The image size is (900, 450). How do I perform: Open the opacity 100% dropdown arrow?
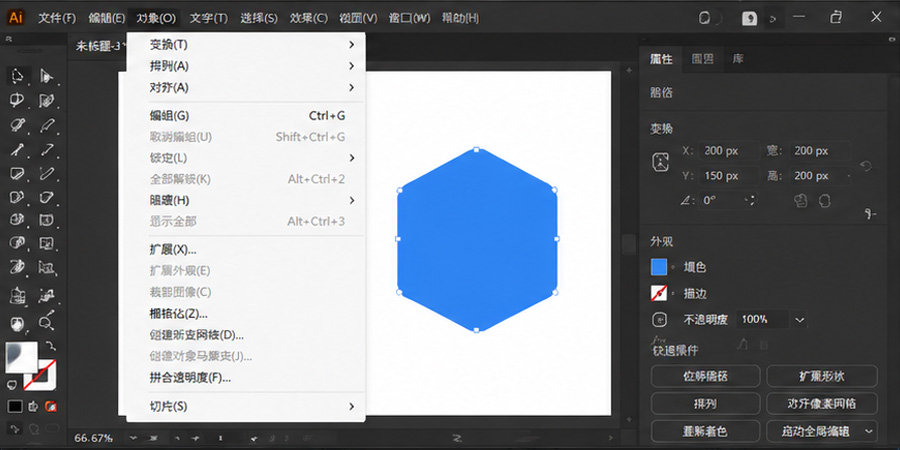click(x=800, y=320)
